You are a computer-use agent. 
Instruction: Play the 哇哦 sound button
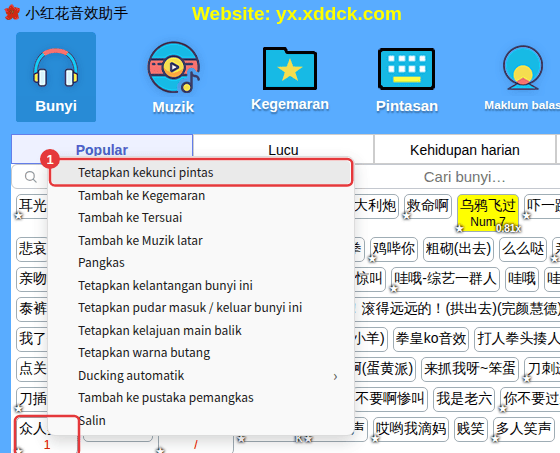tap(522, 279)
